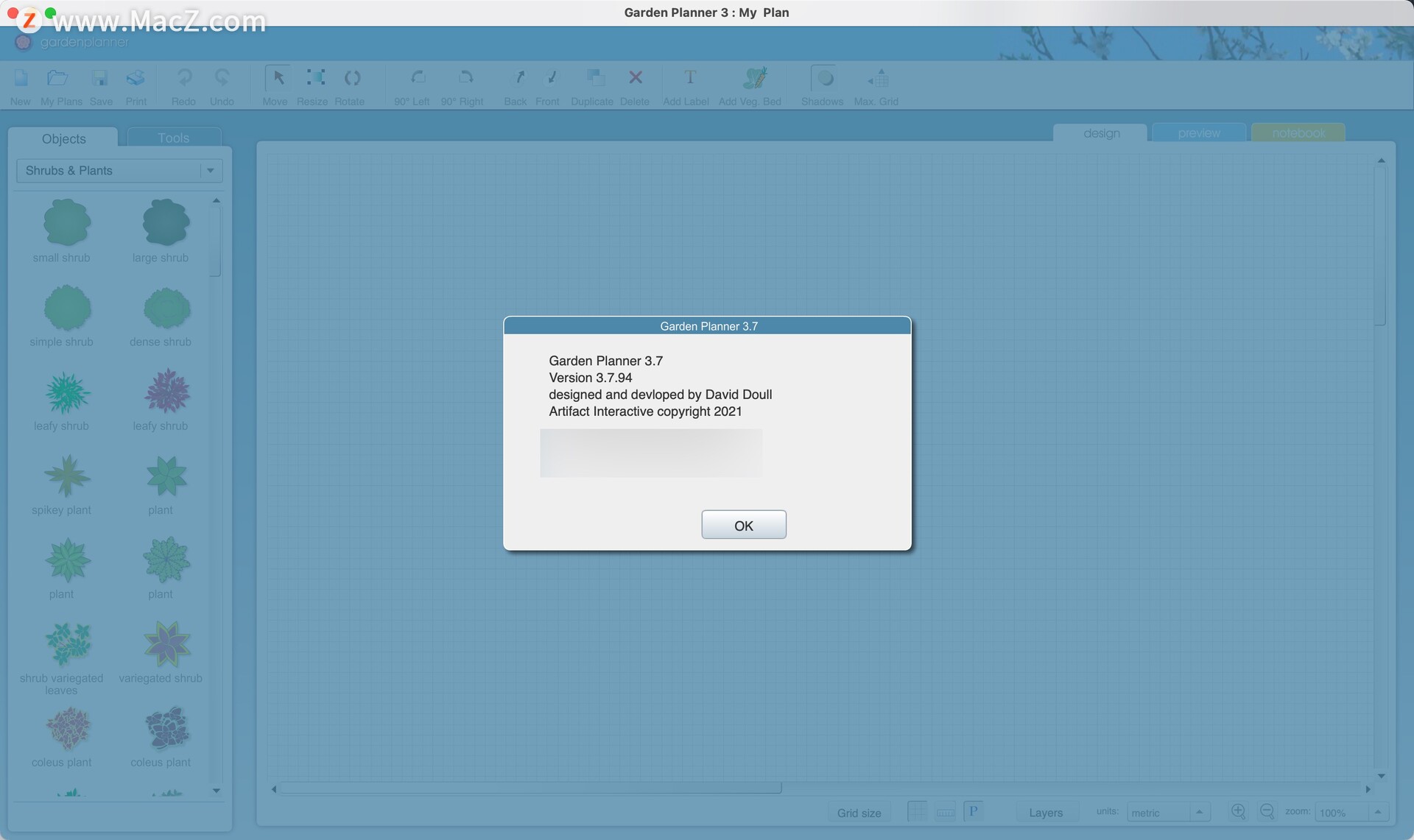Screen dimensions: 1414x840
Task: Click the 90° Right rotate icon
Action: (x=465, y=77)
